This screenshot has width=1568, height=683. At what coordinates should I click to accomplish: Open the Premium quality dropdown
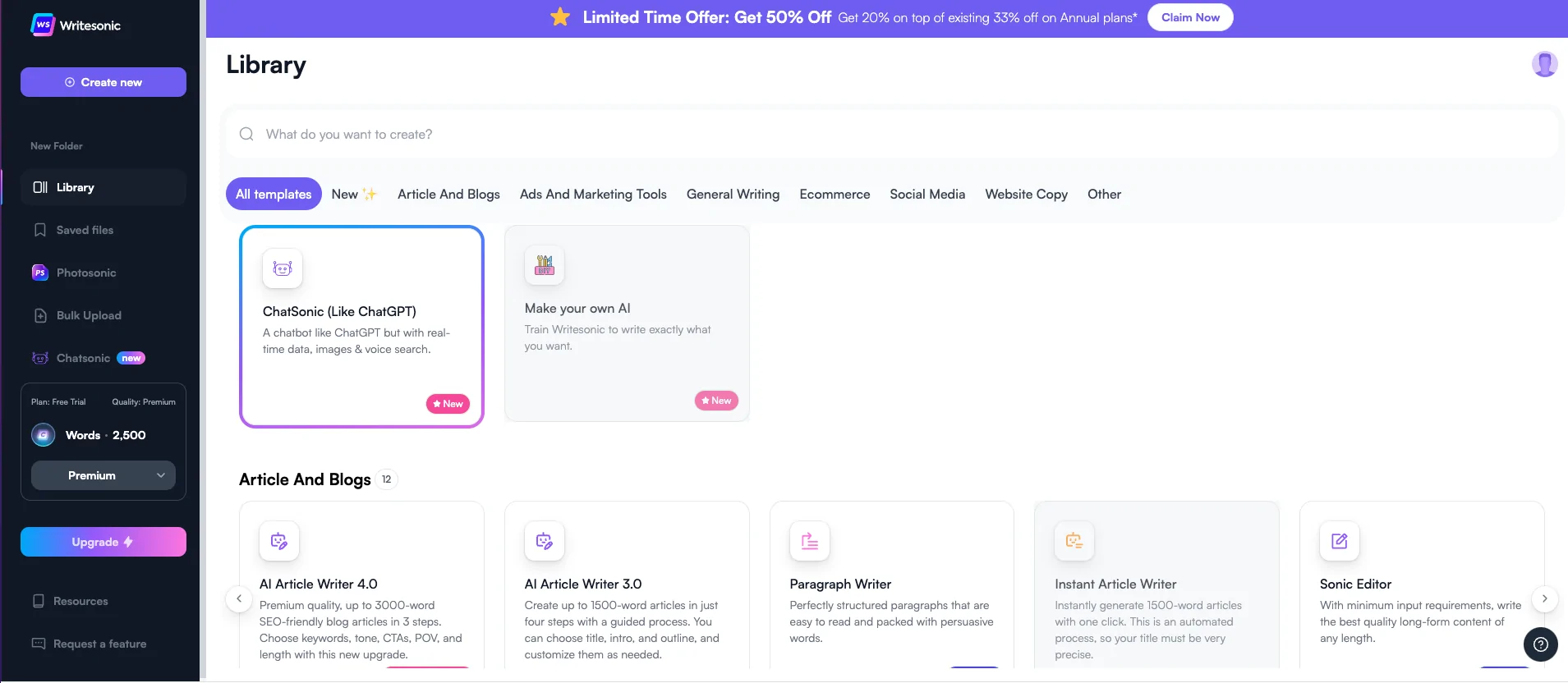click(x=103, y=475)
